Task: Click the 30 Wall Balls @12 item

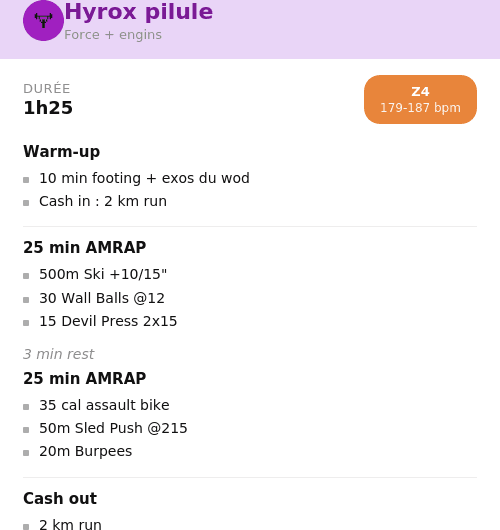Action: [x=102, y=298]
